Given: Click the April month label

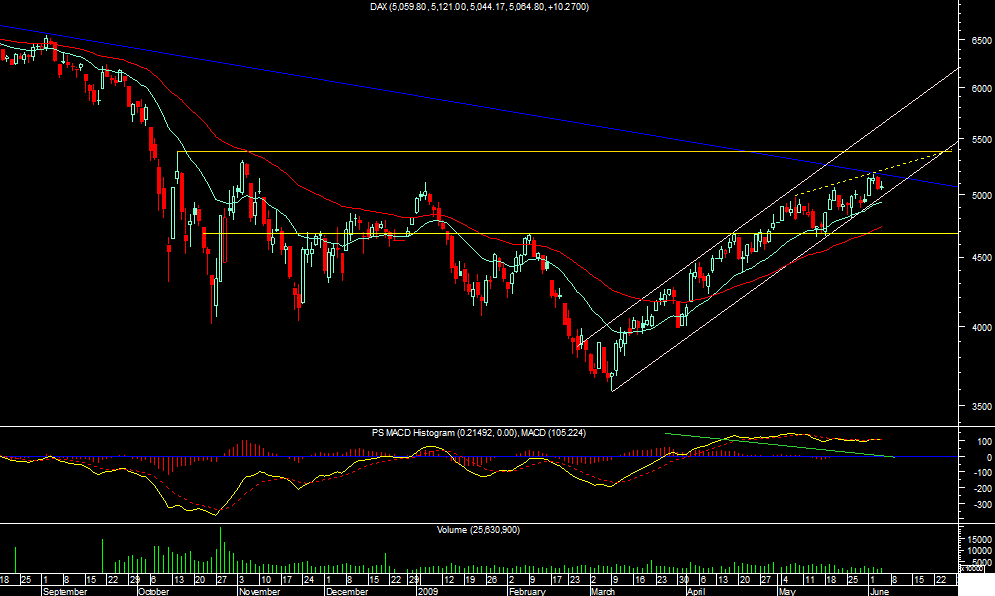Looking at the screenshot, I should point(696,591).
